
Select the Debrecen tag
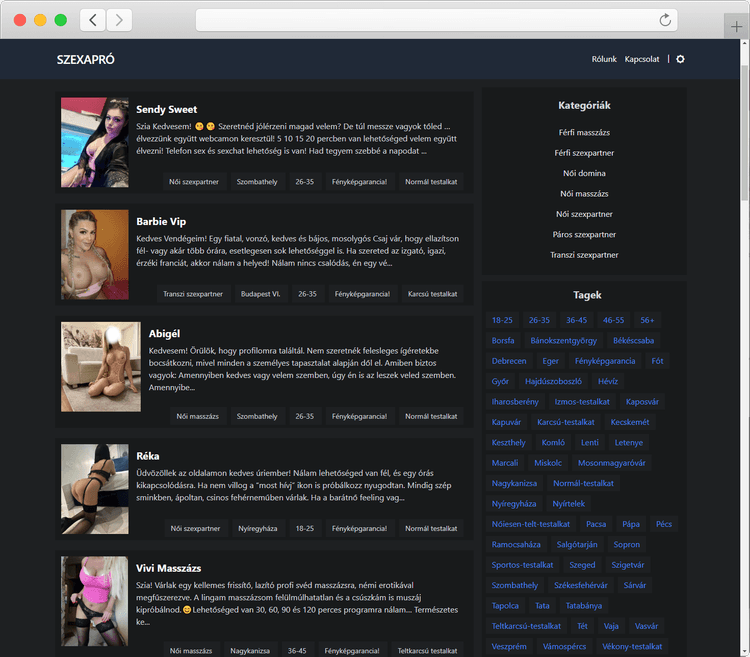pyautogui.click(x=509, y=361)
